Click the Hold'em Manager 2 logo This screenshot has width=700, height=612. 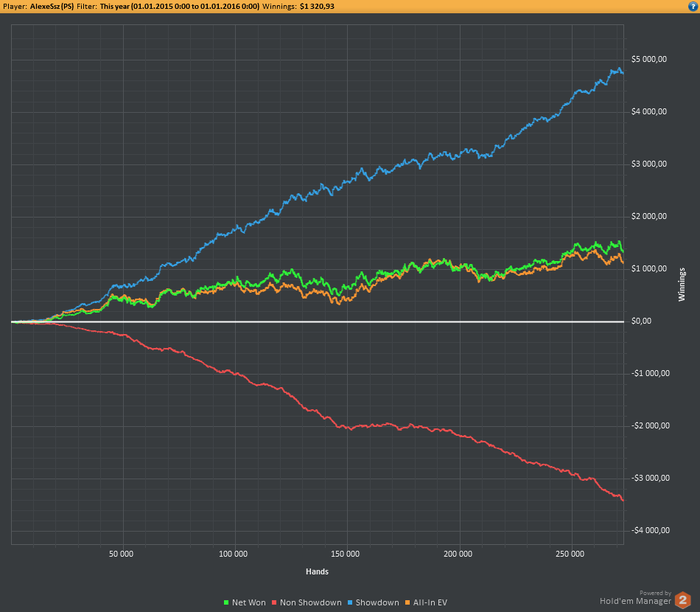(x=682, y=600)
